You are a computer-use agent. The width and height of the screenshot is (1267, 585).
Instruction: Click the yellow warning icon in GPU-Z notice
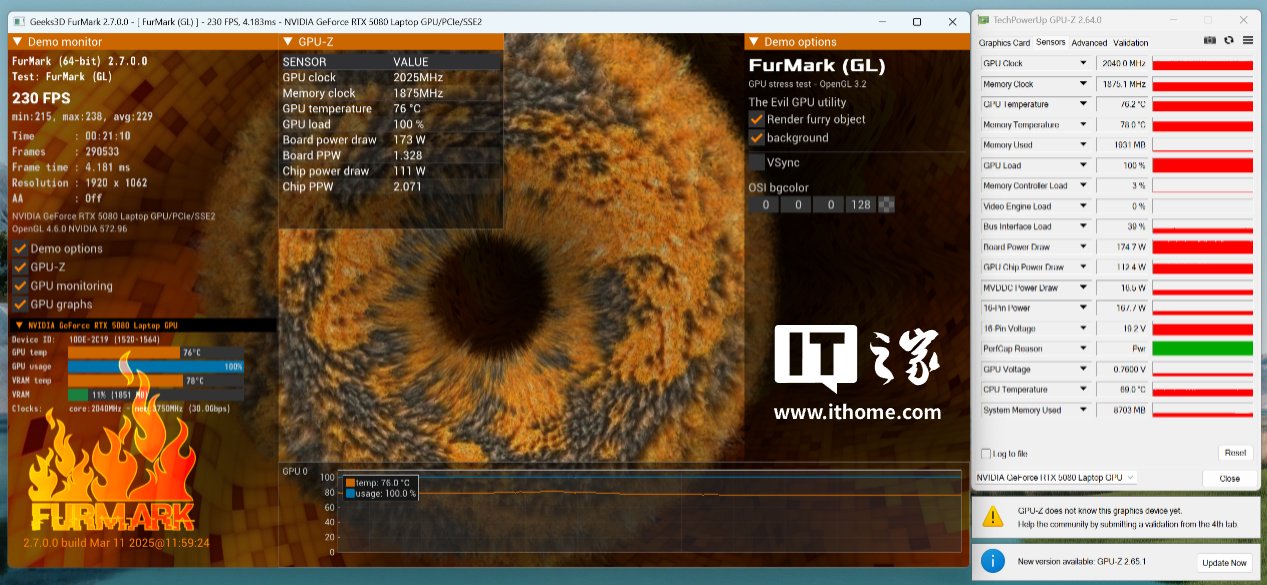click(992, 516)
